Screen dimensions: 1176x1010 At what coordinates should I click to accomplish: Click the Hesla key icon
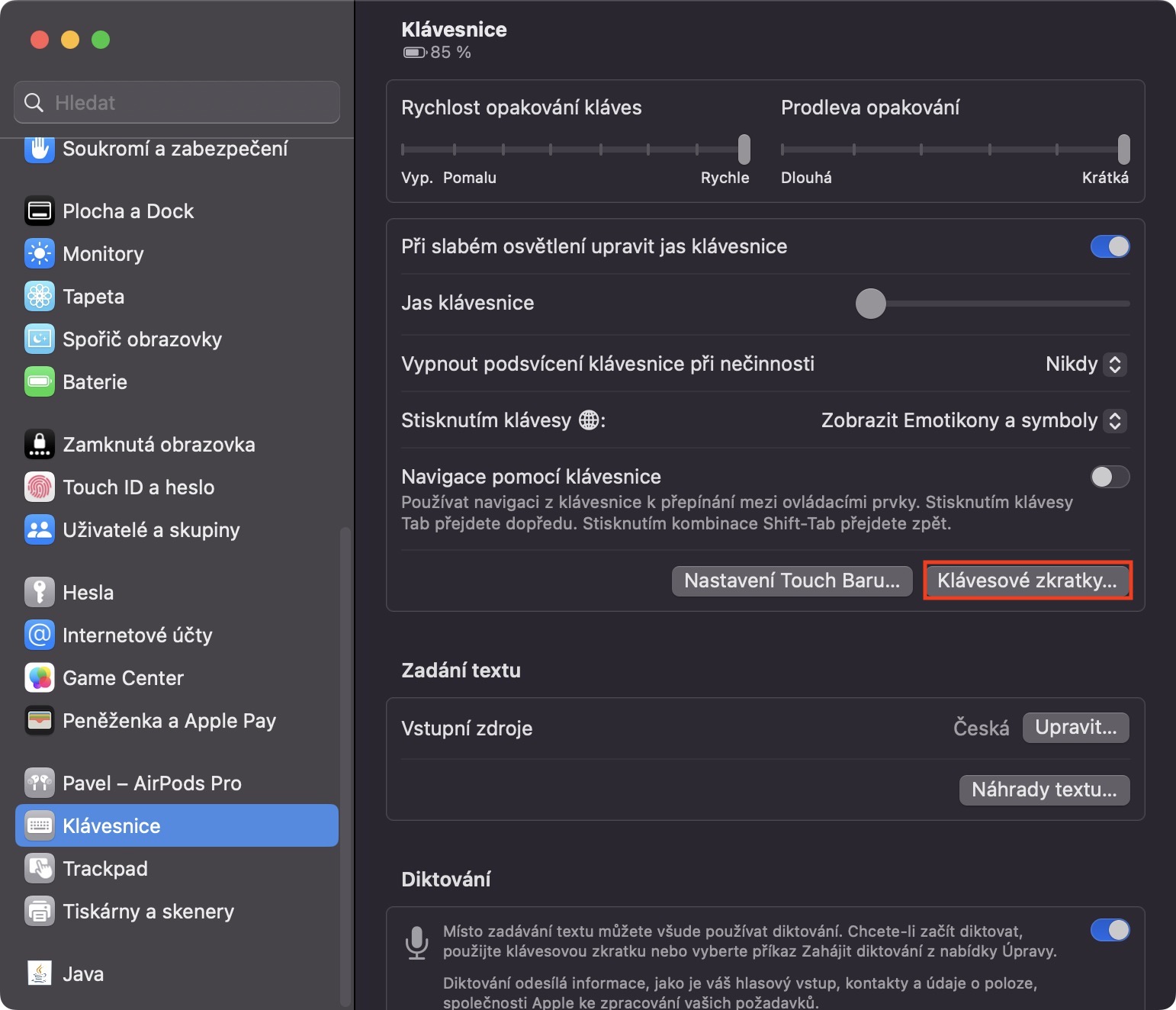pyautogui.click(x=40, y=593)
